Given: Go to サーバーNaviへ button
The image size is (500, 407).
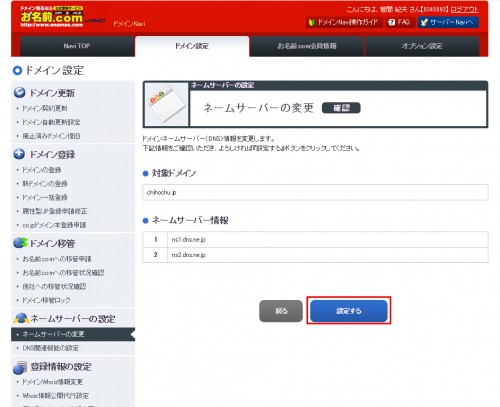Looking at the screenshot, I should [x=448, y=22].
